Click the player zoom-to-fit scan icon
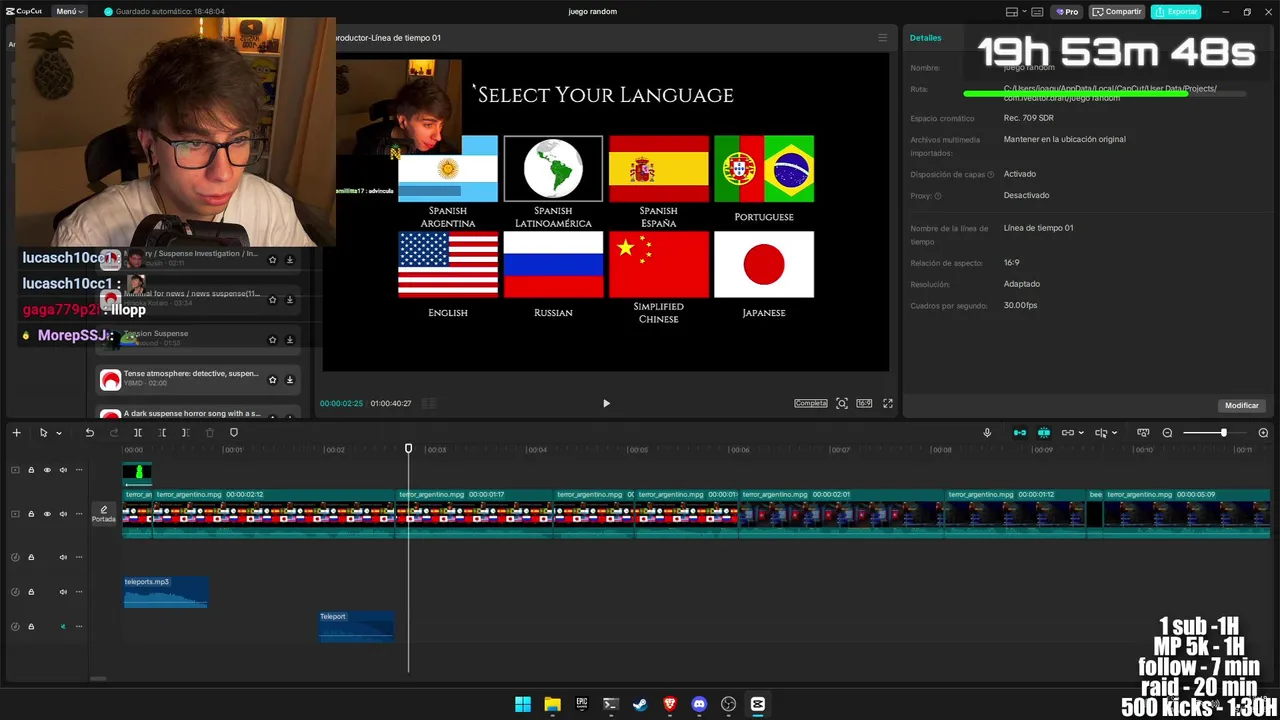 [x=842, y=403]
